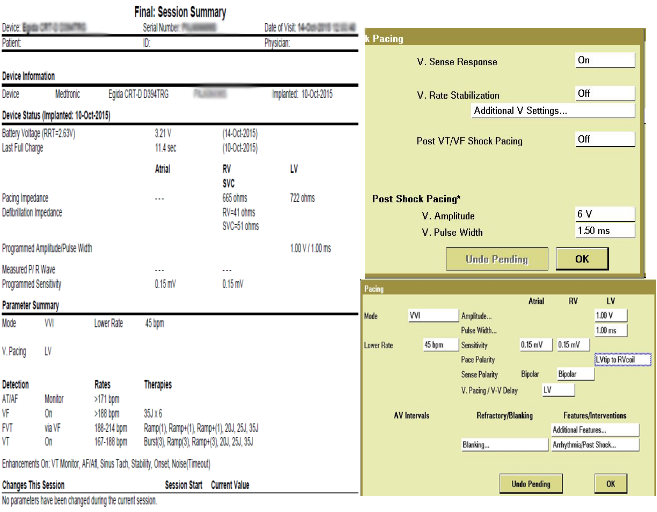Click the programmed 1.00 V / 1.00 ms value

(x=310, y=248)
